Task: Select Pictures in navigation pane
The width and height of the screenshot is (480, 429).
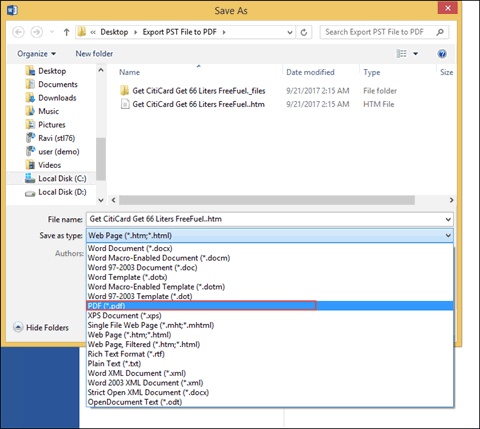Action: coord(46,125)
